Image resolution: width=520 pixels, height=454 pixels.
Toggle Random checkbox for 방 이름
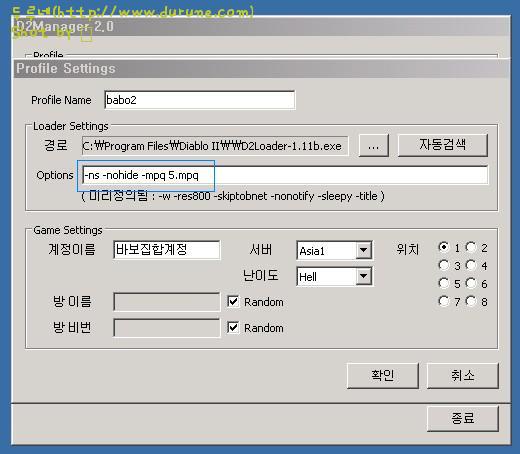(233, 301)
